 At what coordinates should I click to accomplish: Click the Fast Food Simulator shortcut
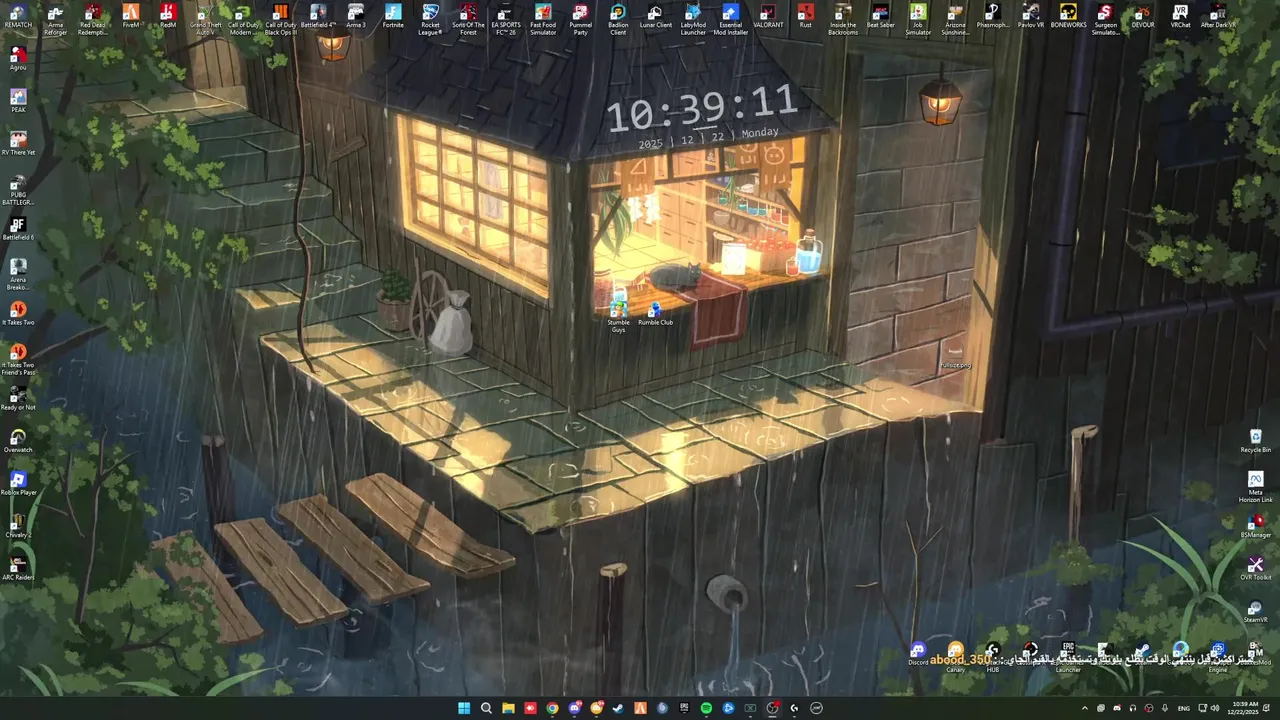click(543, 19)
